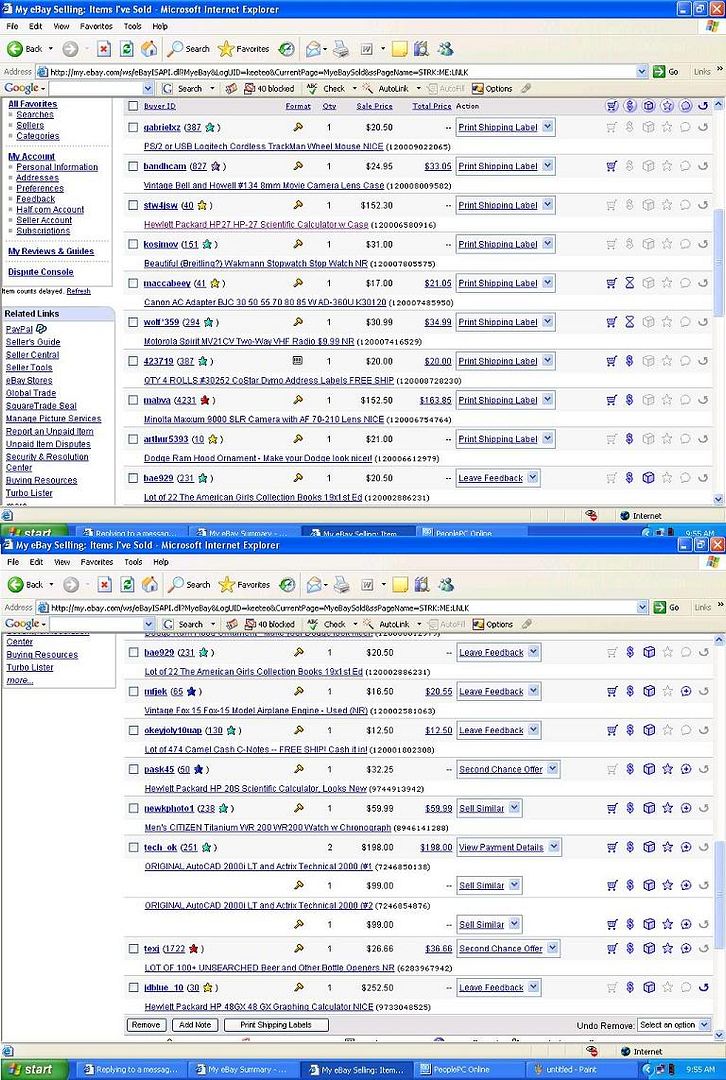The width and height of the screenshot is (726, 1080).
Task: Open the action dropdown for arthur5393's row
Action: tap(548, 439)
